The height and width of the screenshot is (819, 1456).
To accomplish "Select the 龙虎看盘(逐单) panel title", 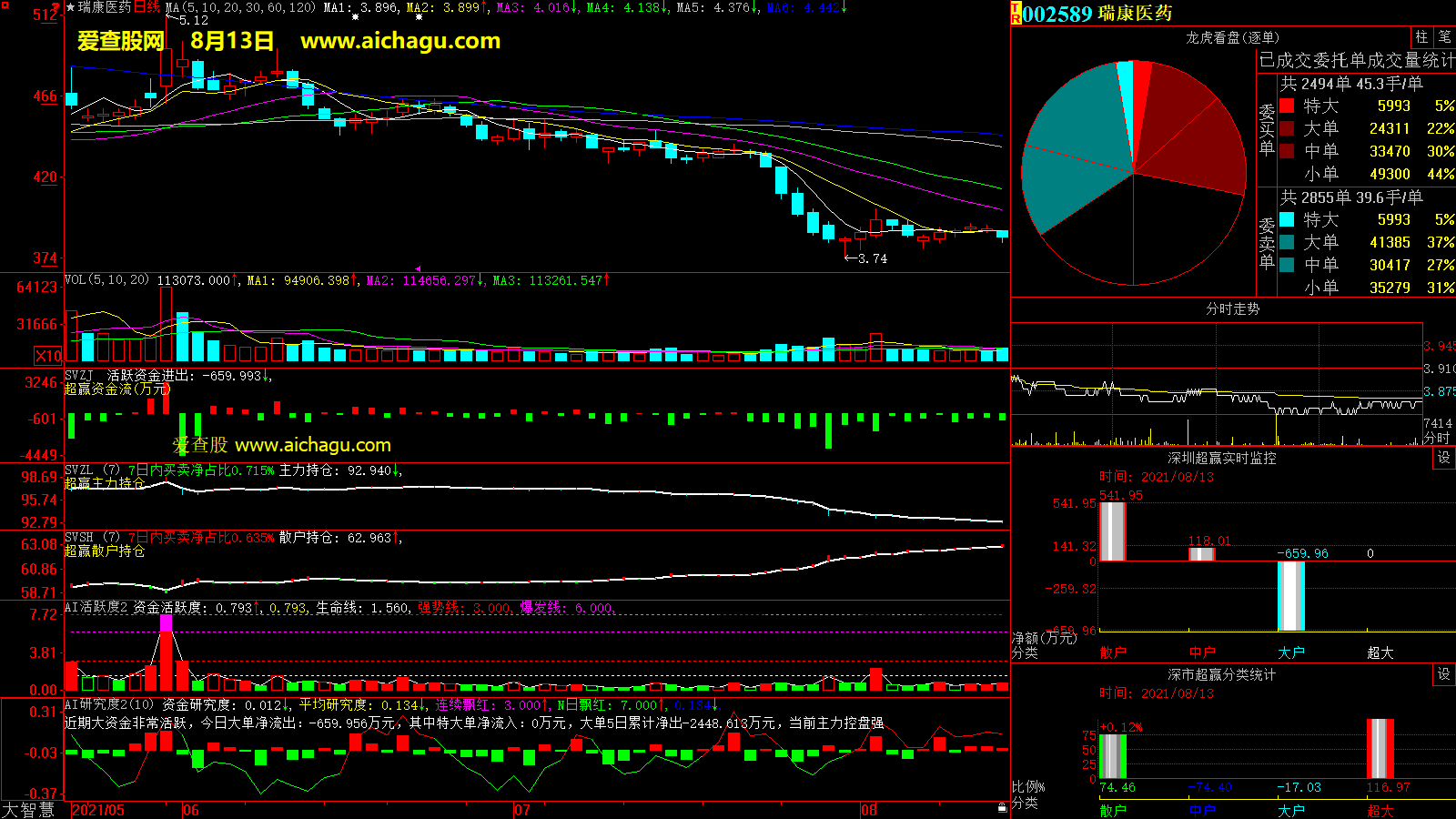I will [1232, 37].
